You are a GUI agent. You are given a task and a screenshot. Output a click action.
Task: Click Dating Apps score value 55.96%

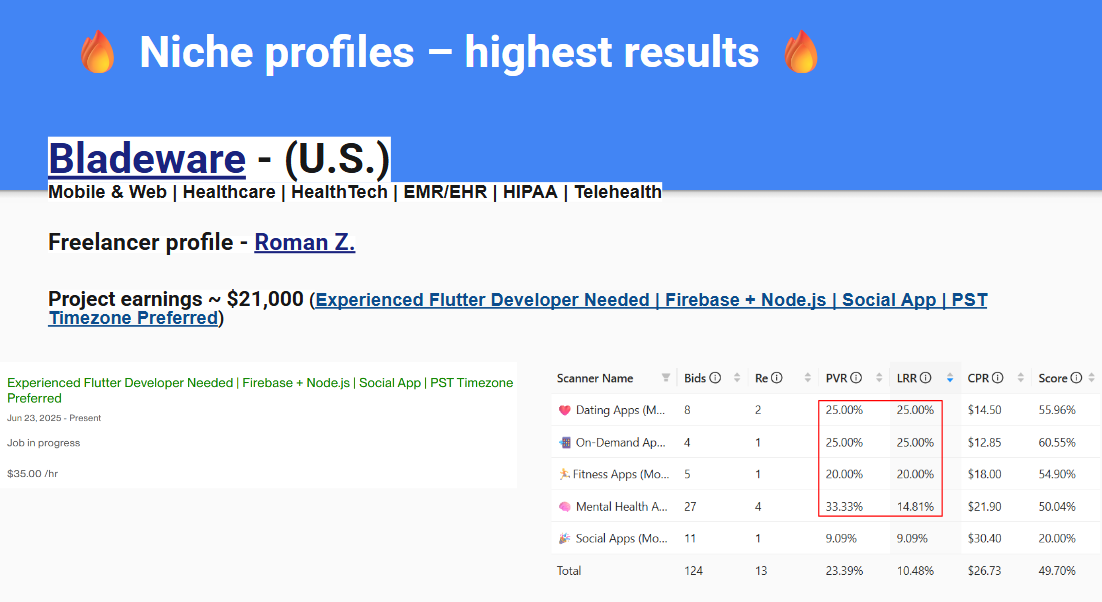(1057, 410)
